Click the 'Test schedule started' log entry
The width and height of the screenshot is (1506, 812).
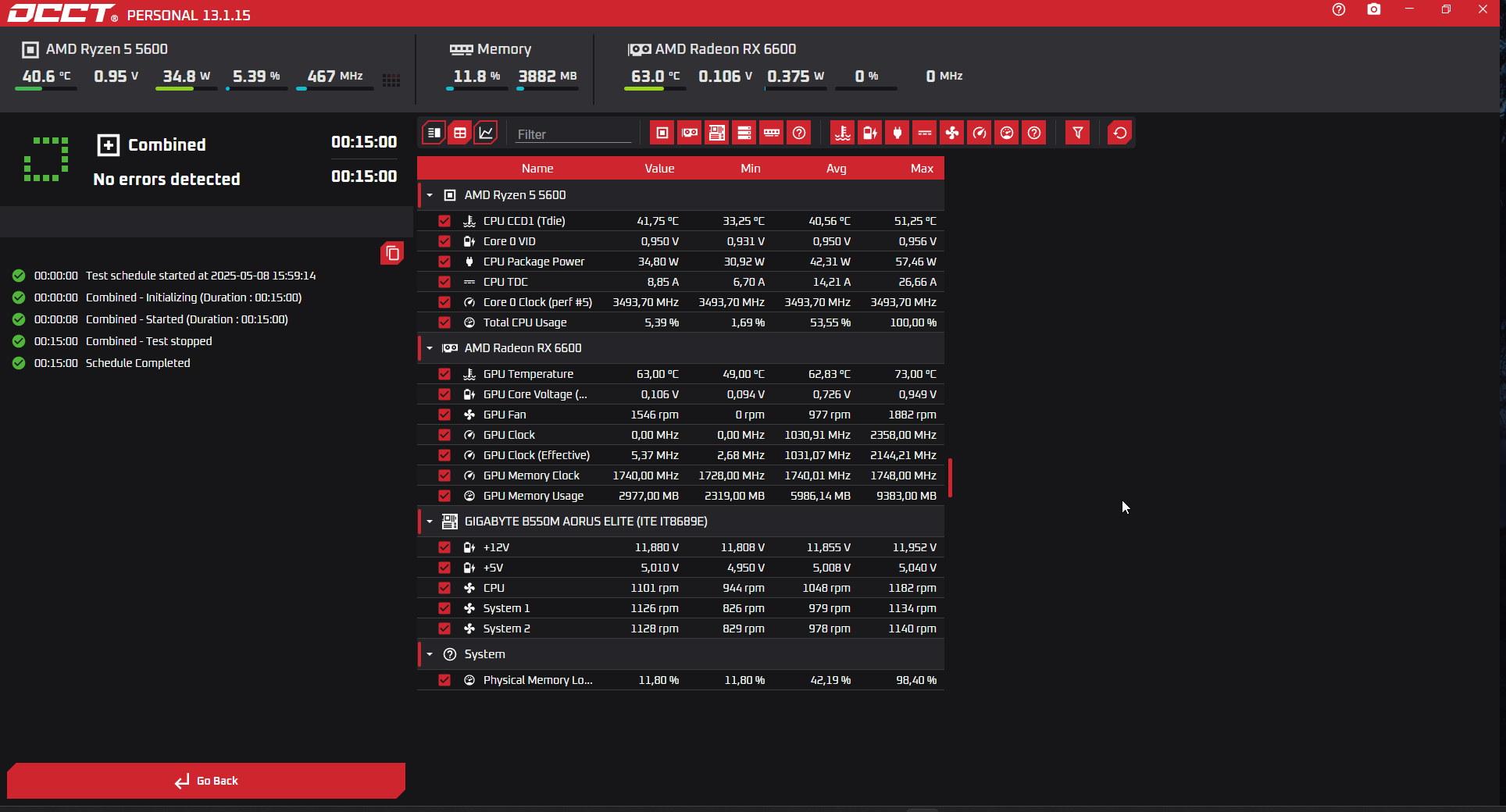(x=201, y=276)
